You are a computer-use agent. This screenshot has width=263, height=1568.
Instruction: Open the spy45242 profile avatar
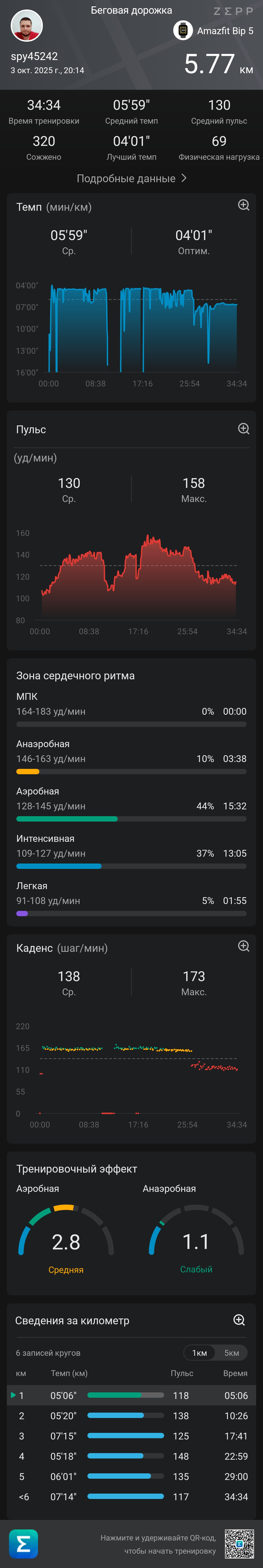pos(27,26)
